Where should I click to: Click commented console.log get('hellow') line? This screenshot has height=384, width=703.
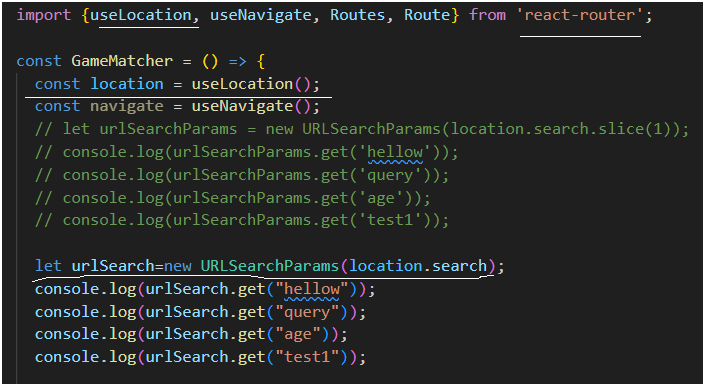[x=247, y=152]
